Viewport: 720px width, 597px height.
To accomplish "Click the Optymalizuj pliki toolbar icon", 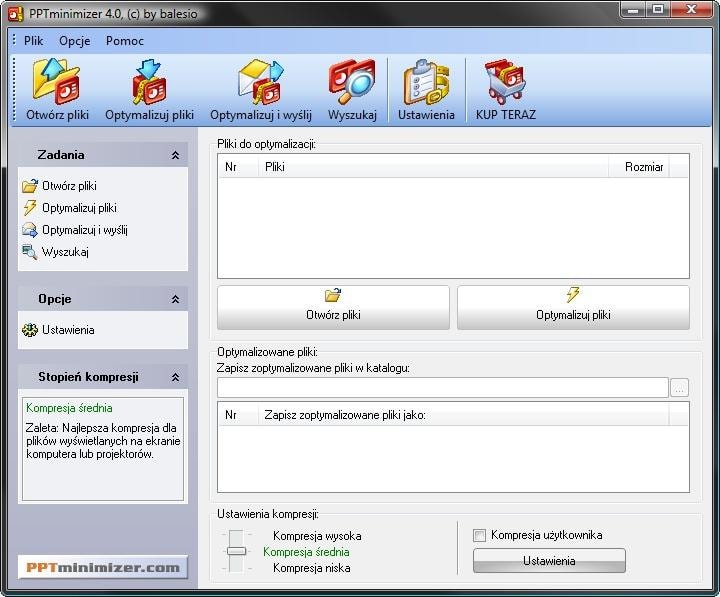I will click(x=149, y=82).
